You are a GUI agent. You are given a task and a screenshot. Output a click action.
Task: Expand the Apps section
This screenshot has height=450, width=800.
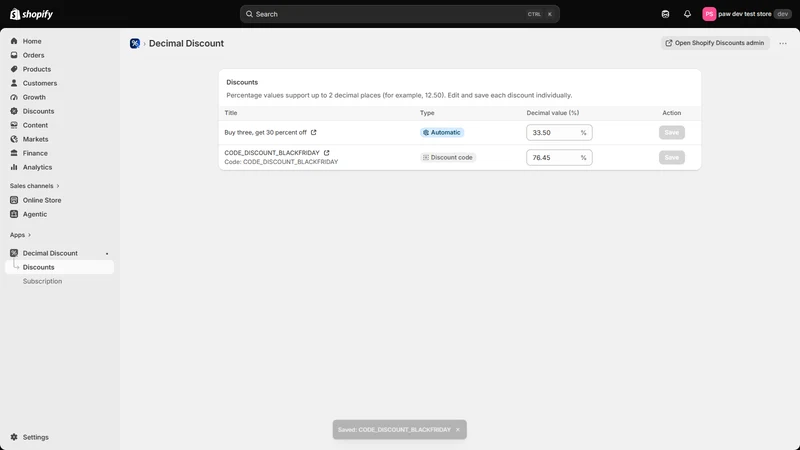click(x=20, y=235)
